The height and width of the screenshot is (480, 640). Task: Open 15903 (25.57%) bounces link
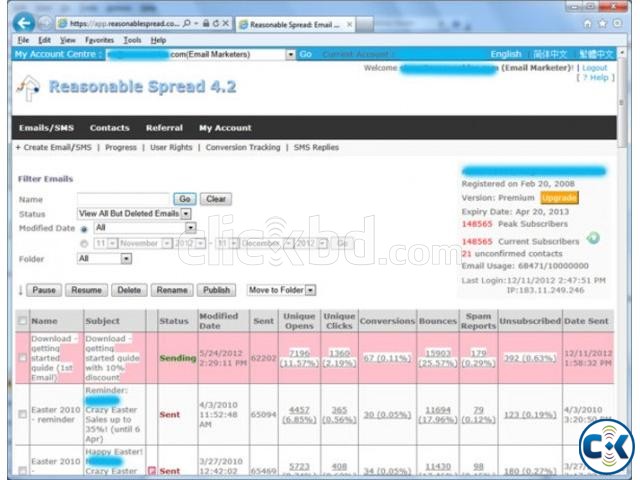438,358
